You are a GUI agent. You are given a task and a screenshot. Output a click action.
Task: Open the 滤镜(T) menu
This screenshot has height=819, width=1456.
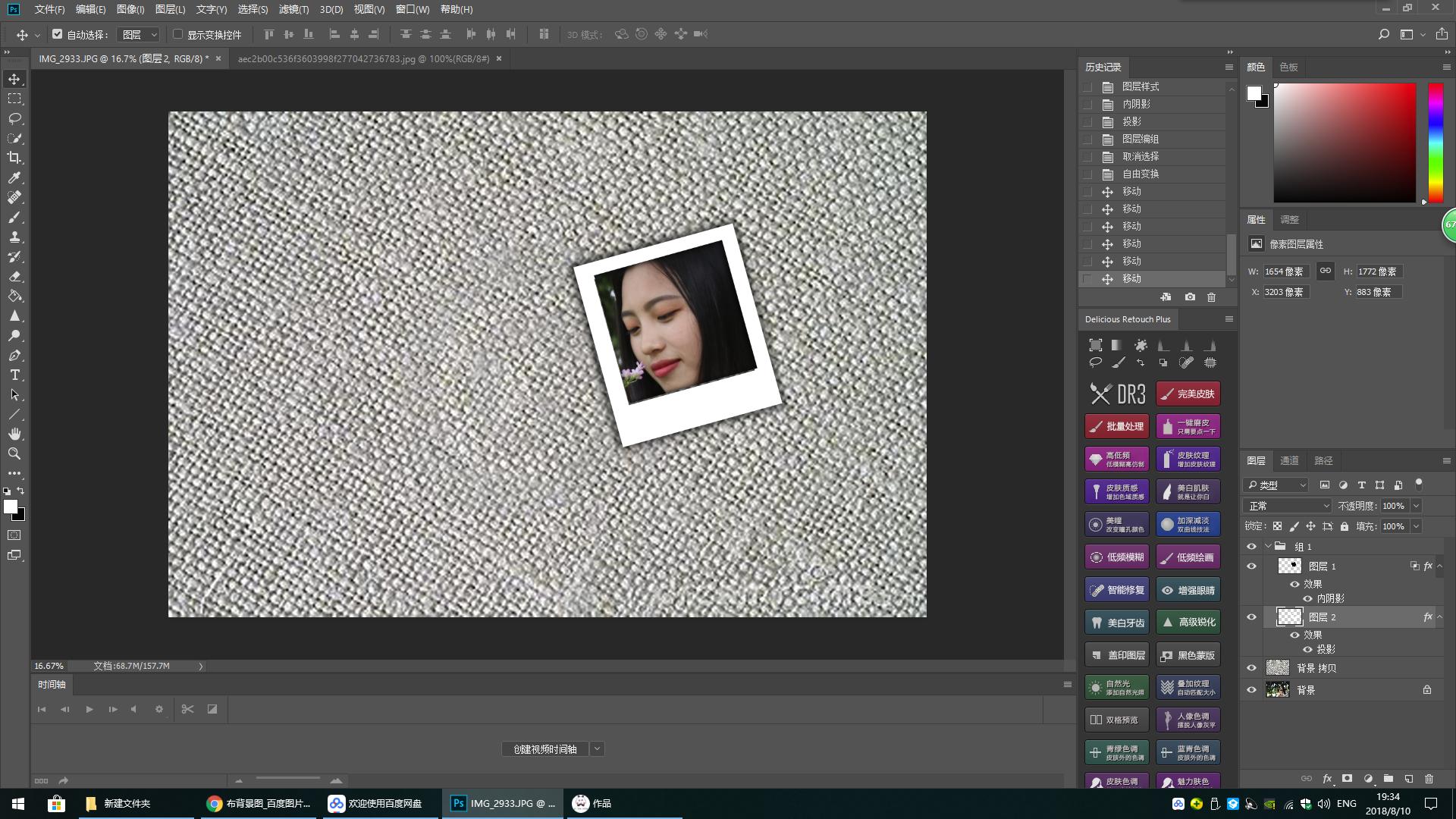point(293,9)
